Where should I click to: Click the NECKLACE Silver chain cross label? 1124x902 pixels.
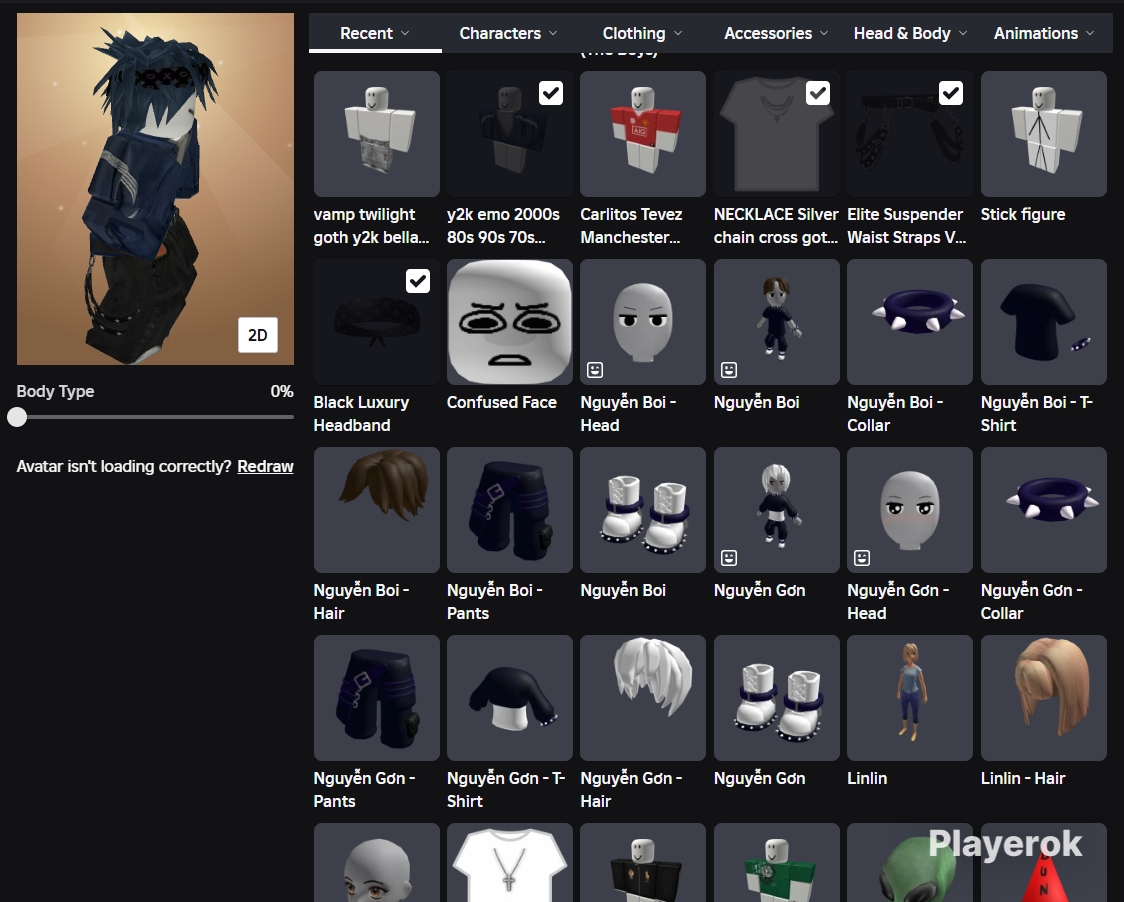click(x=776, y=226)
